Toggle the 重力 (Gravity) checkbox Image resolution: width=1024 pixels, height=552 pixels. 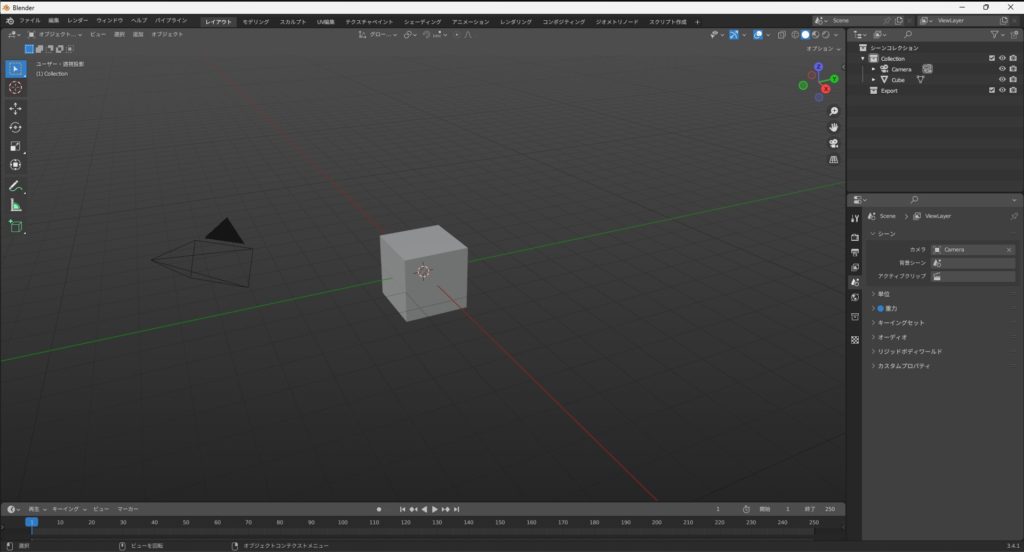[881, 308]
